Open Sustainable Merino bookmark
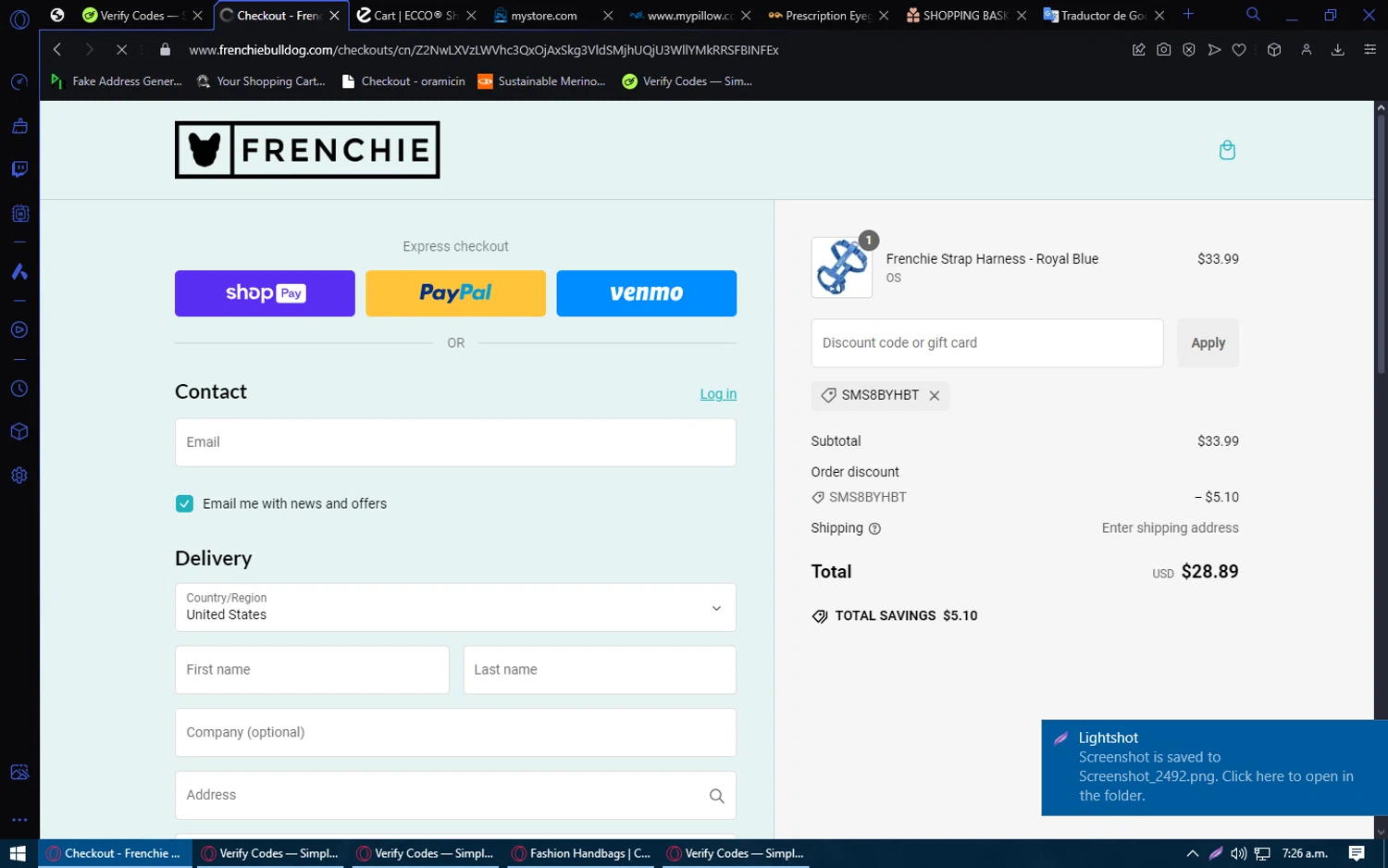This screenshot has height=868, width=1388. point(541,81)
